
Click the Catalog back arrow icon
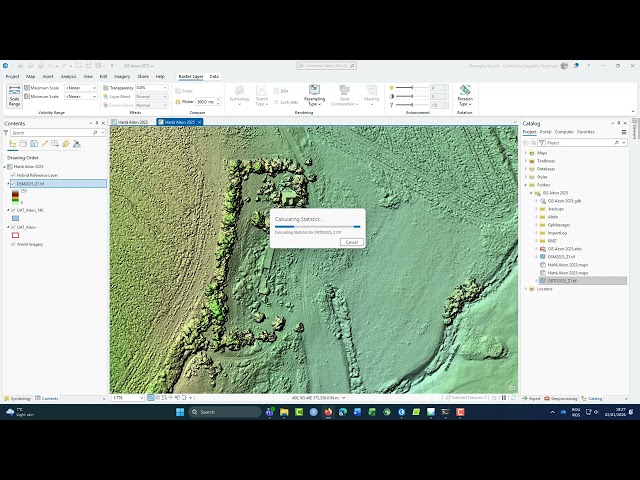[526, 143]
